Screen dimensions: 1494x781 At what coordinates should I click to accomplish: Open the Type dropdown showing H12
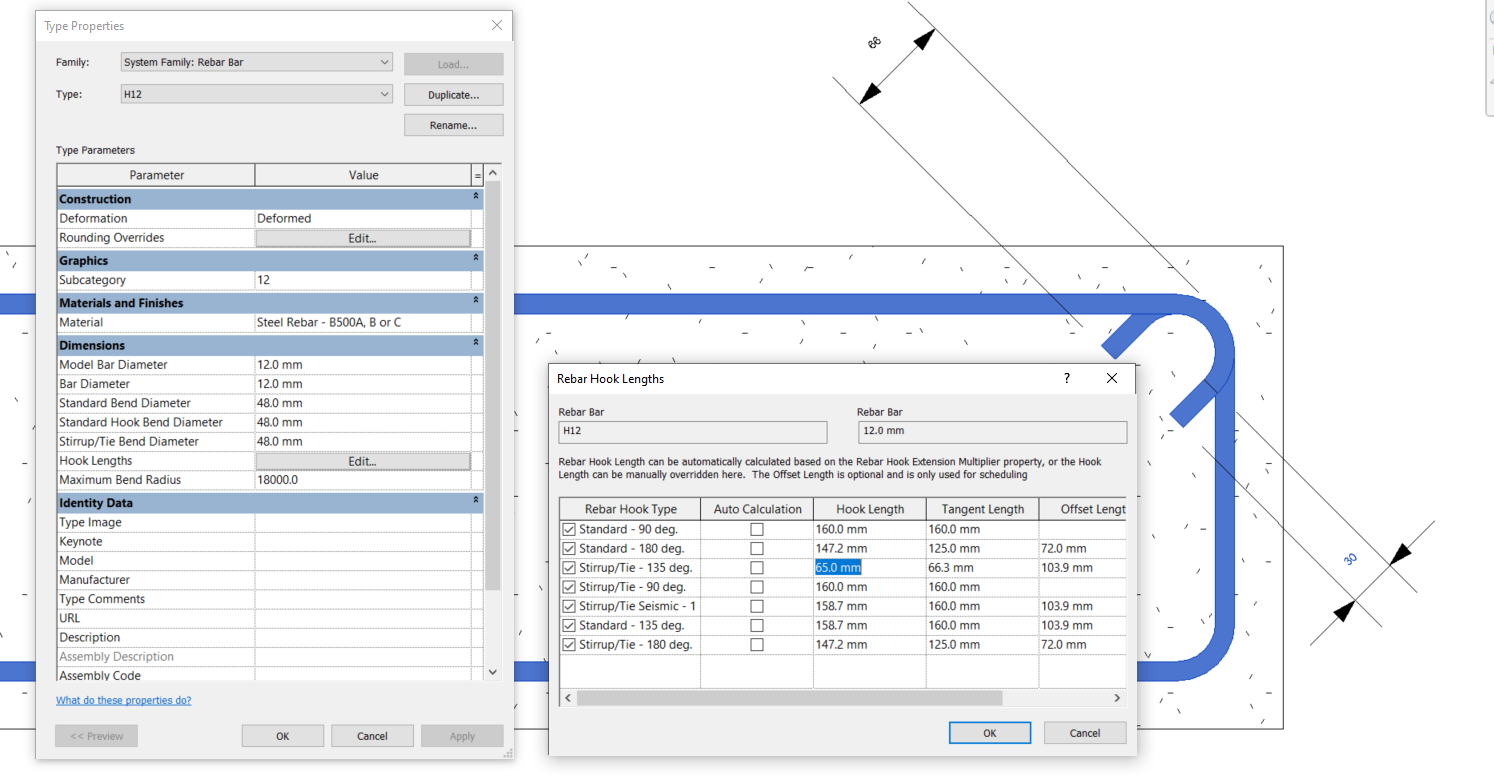coord(384,93)
